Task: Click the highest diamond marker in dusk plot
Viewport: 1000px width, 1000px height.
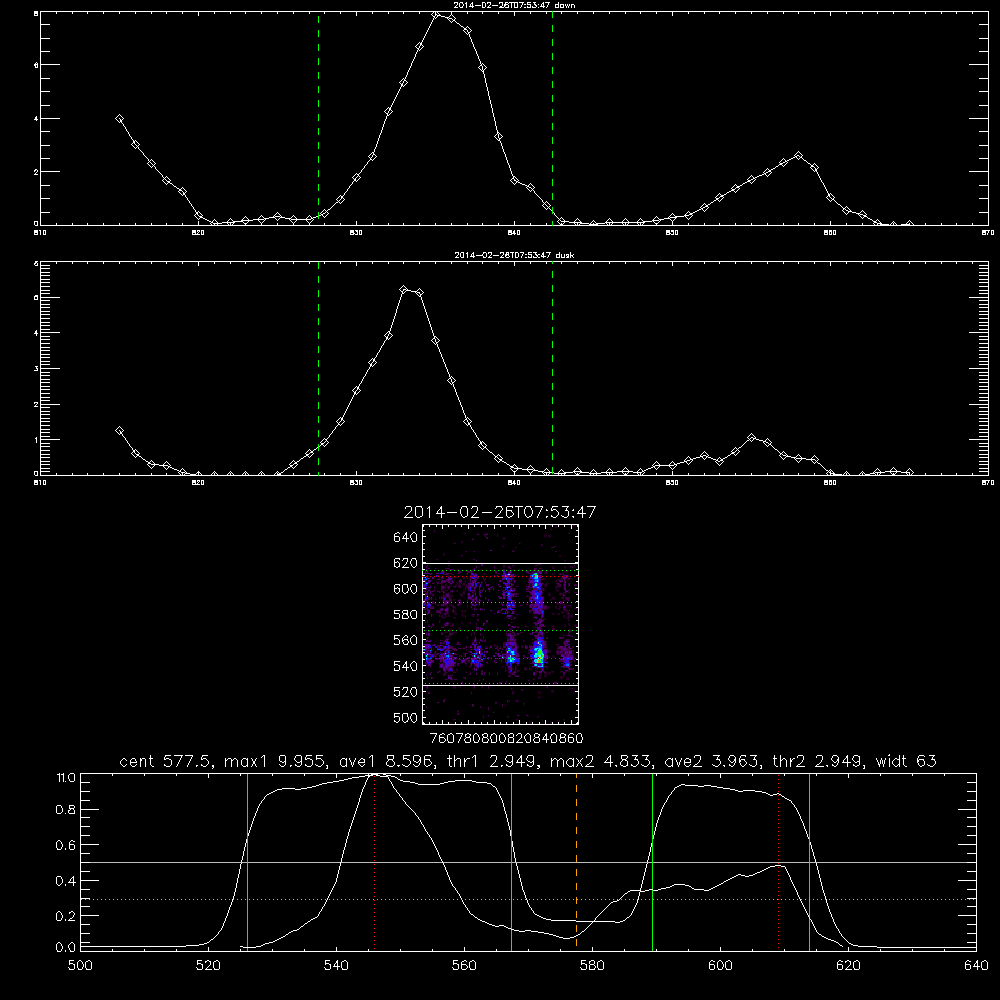Action: (x=403, y=290)
